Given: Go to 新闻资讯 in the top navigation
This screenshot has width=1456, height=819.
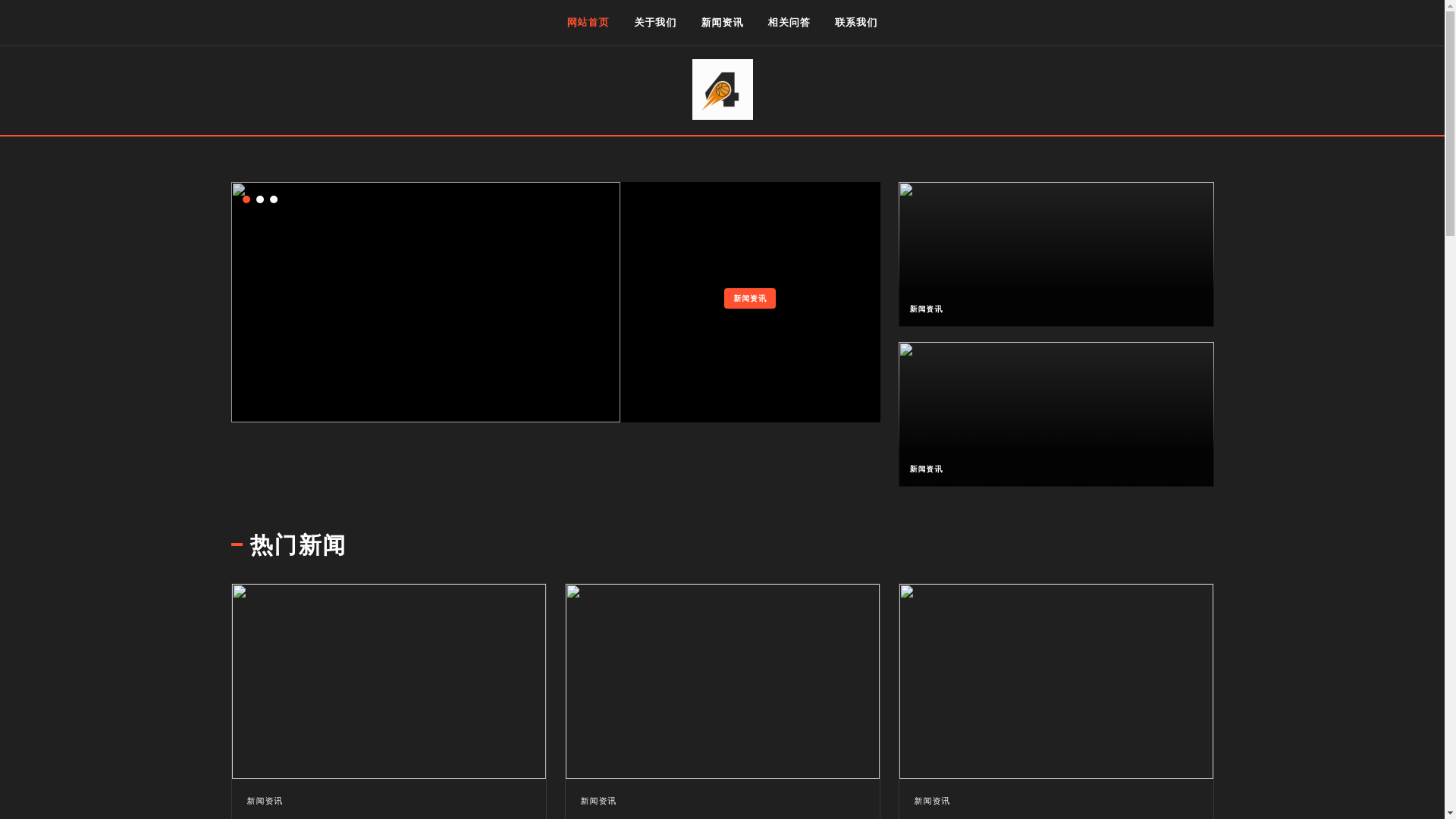Looking at the screenshot, I should tap(722, 23).
